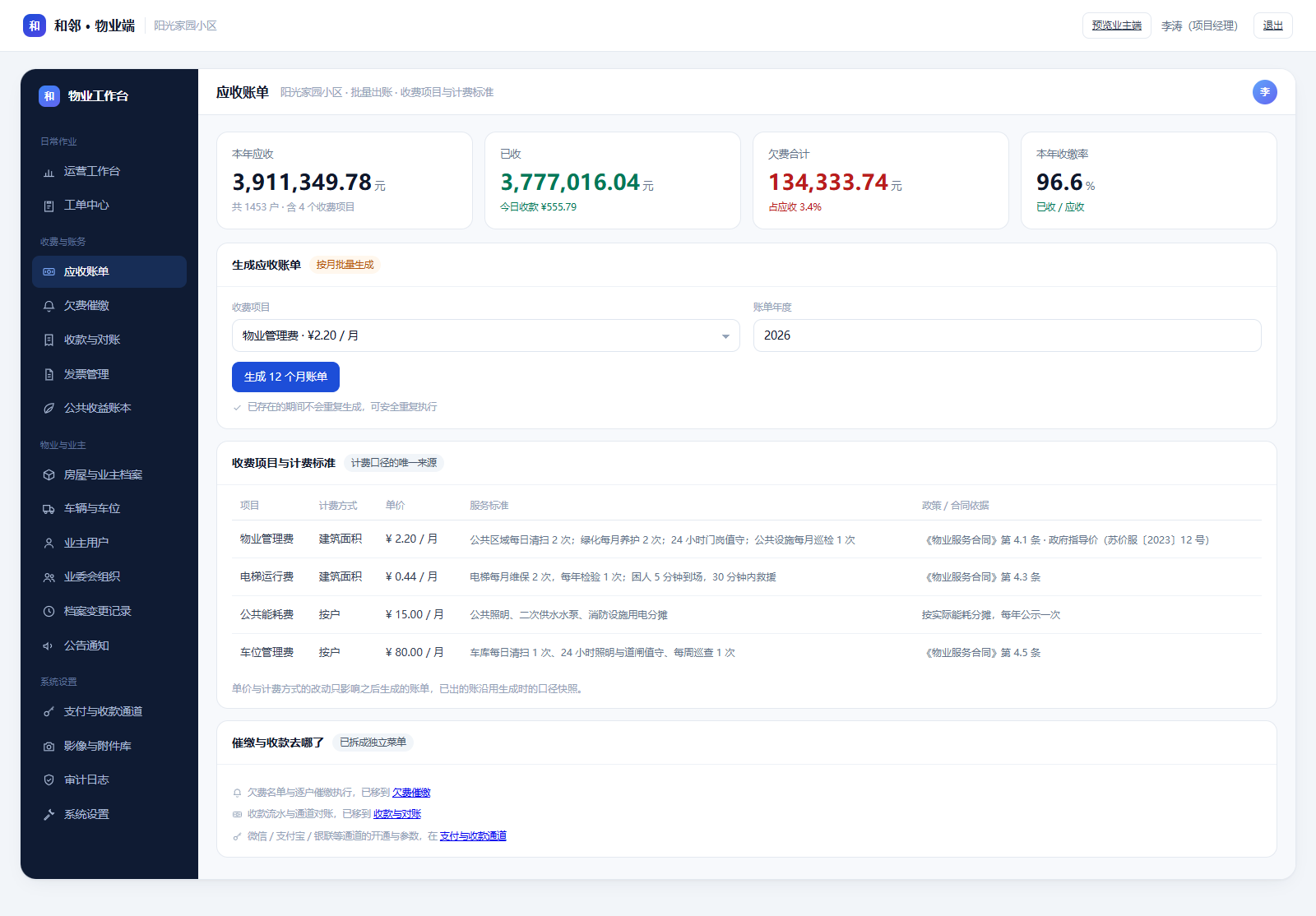Click the 退出 logout button
The image size is (1316, 916).
coord(1272,25)
